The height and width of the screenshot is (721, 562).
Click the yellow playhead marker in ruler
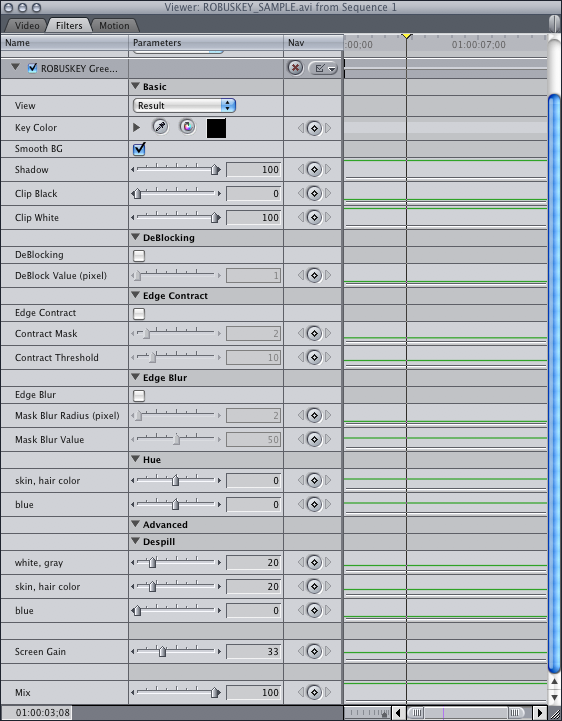click(406, 36)
